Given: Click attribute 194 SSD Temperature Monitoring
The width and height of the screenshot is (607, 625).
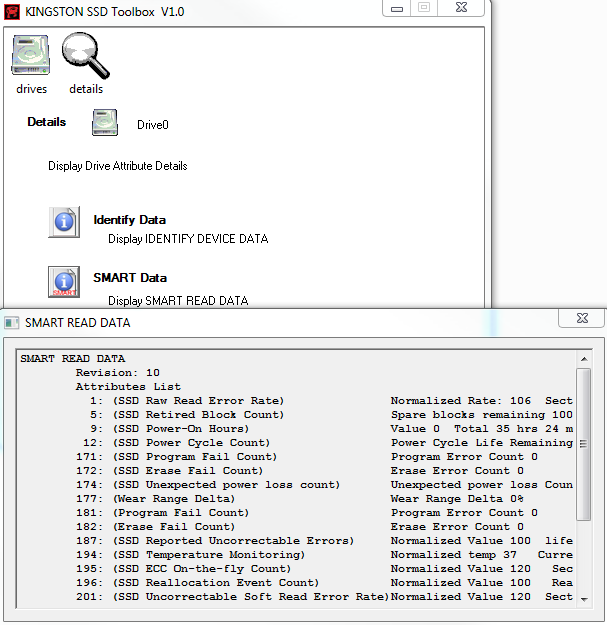Looking at the screenshot, I should click(x=191, y=554).
